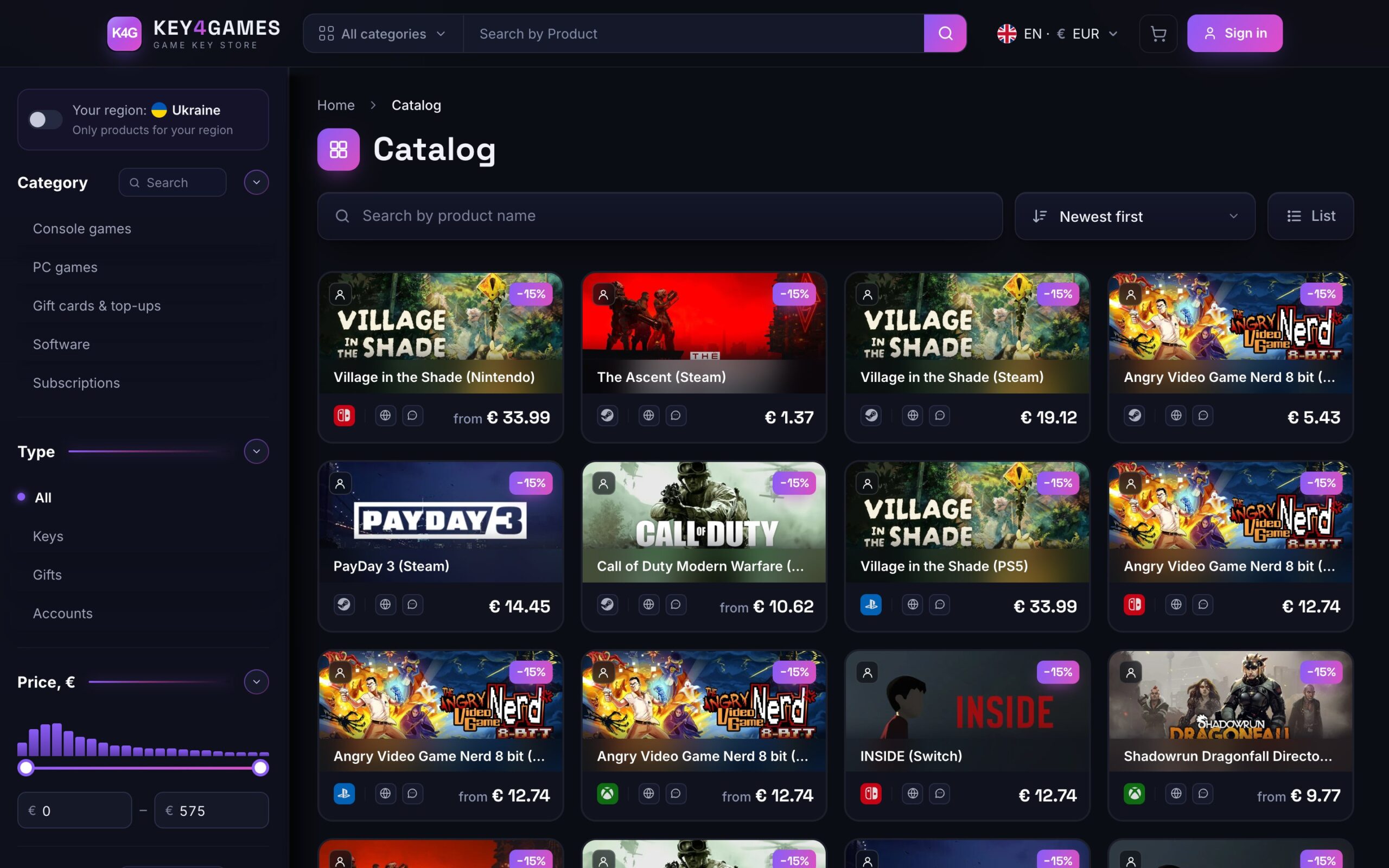Open language and currency selector EN EUR

pyautogui.click(x=1057, y=34)
